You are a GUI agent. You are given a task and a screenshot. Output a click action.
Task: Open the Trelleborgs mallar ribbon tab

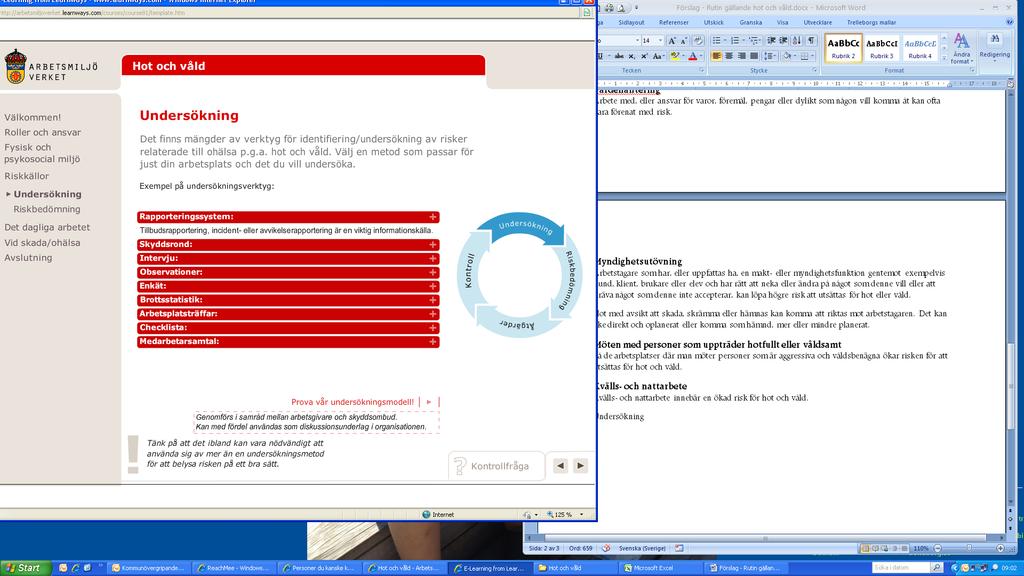click(871, 22)
